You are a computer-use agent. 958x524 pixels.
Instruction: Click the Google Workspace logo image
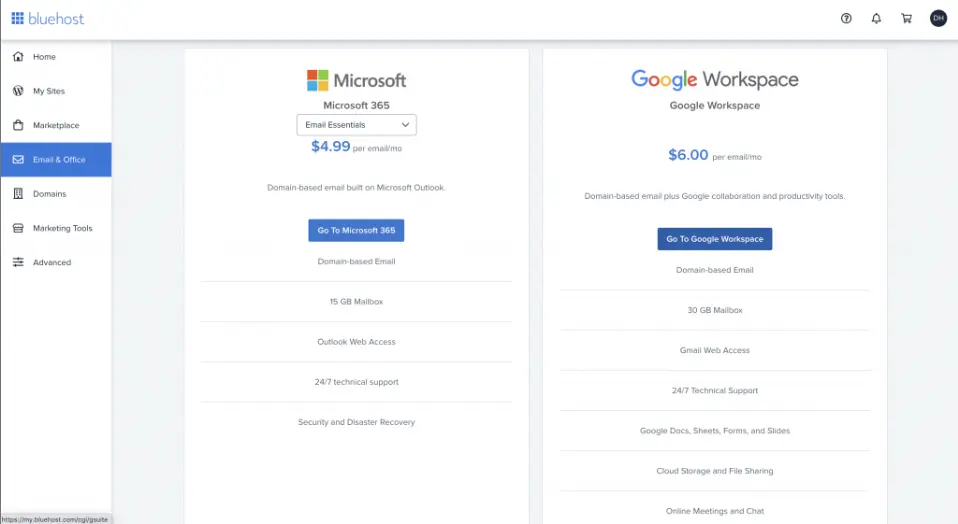pos(714,80)
